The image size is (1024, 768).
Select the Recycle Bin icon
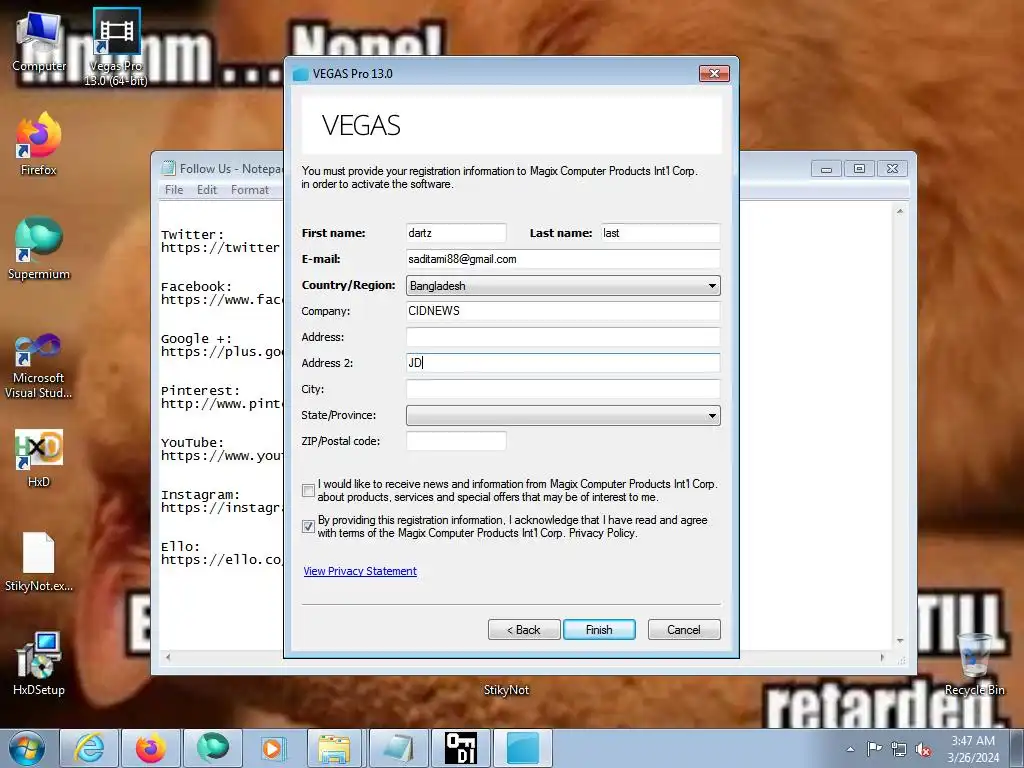(x=974, y=664)
